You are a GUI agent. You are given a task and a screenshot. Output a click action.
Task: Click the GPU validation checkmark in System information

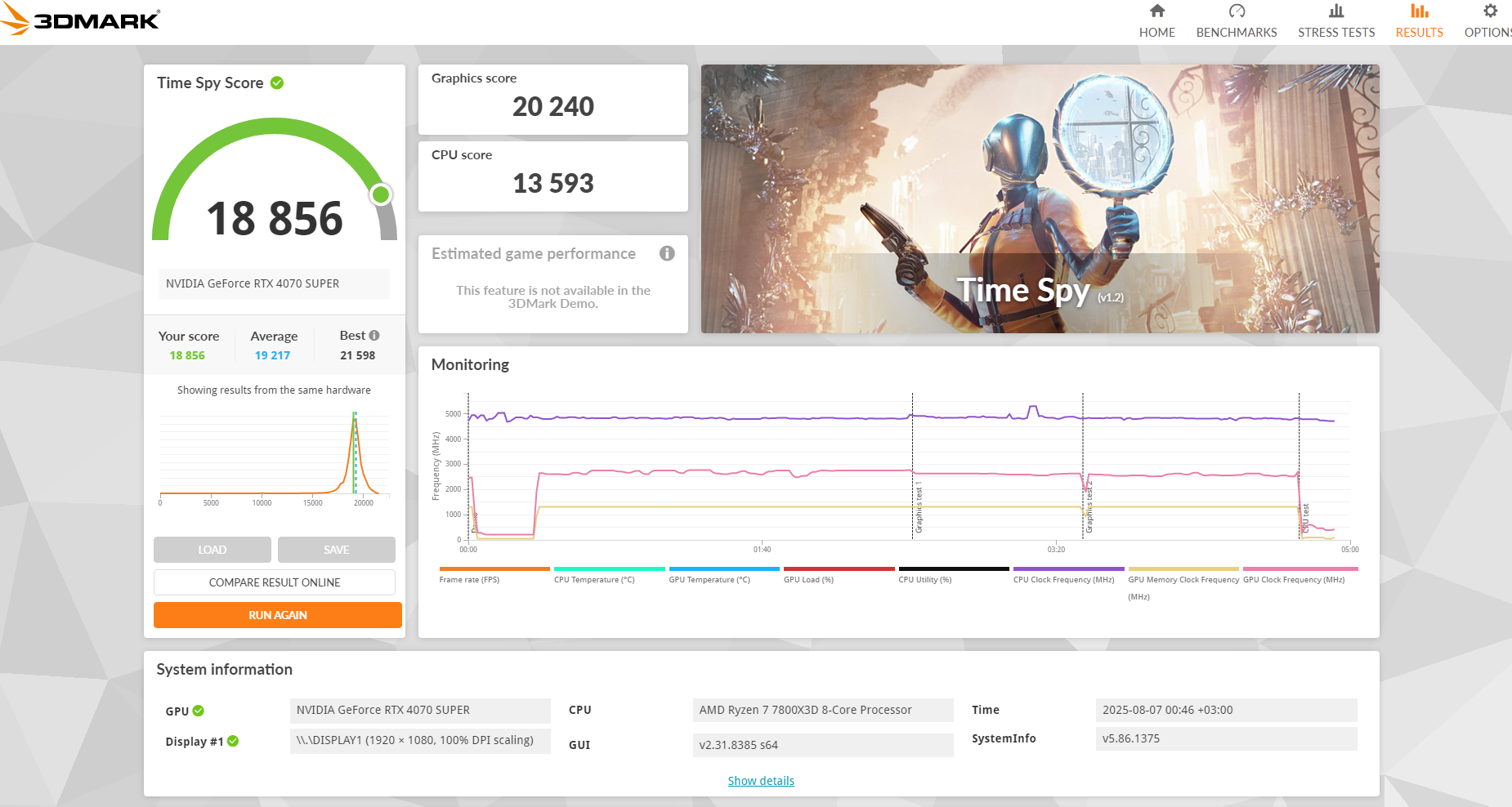(x=199, y=711)
